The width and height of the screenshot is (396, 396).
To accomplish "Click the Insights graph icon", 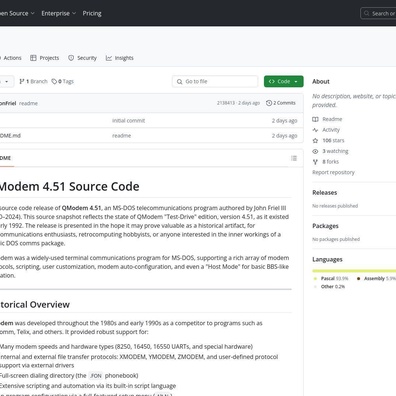I will (x=109, y=58).
